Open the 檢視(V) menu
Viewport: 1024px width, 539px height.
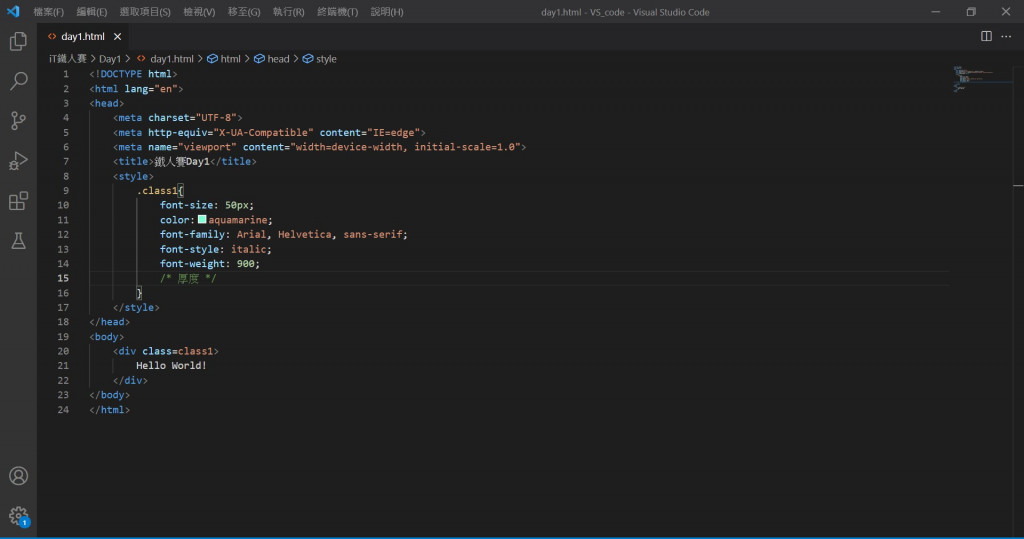[x=199, y=12]
